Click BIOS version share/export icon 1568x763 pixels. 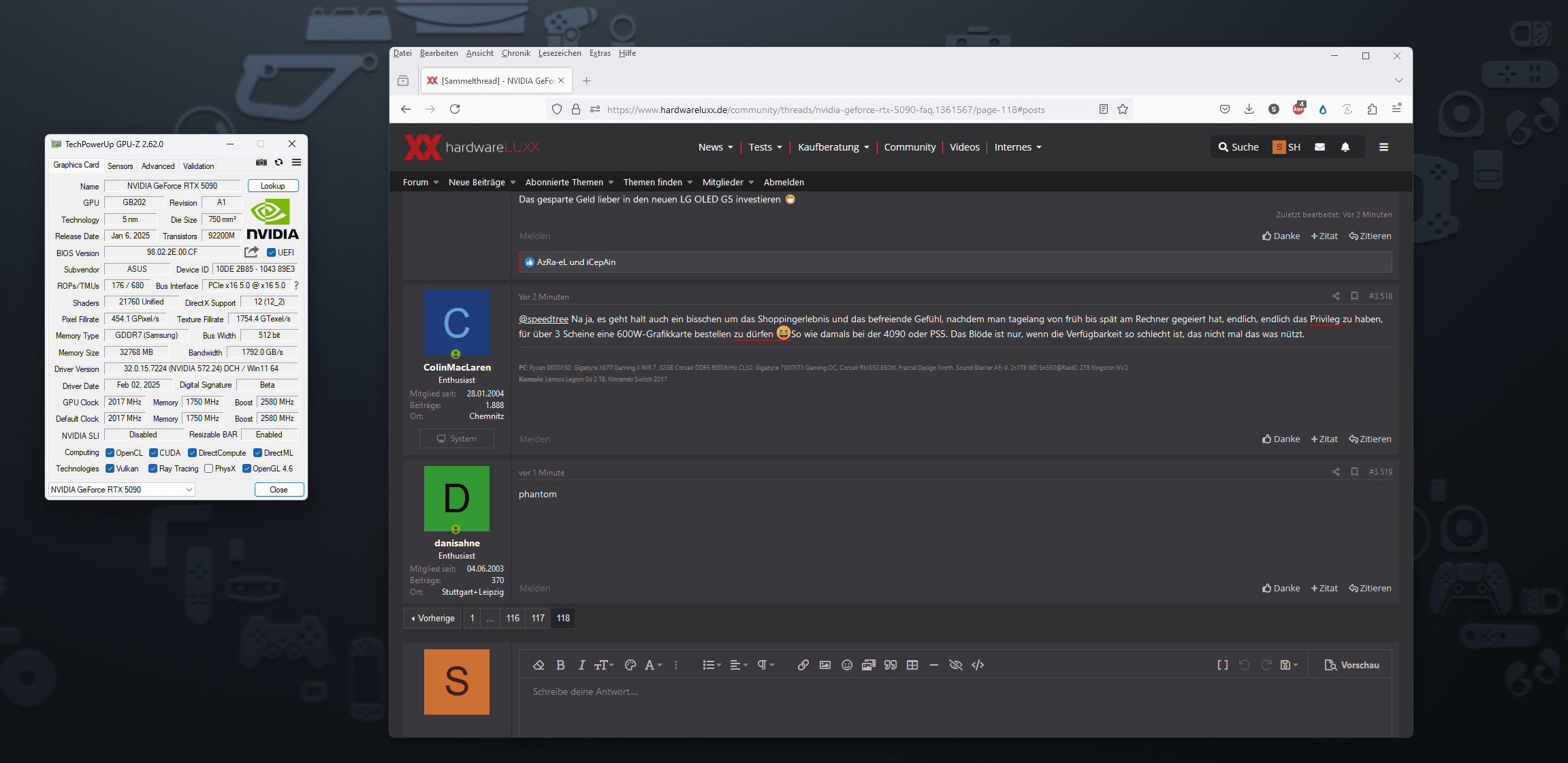coord(251,252)
